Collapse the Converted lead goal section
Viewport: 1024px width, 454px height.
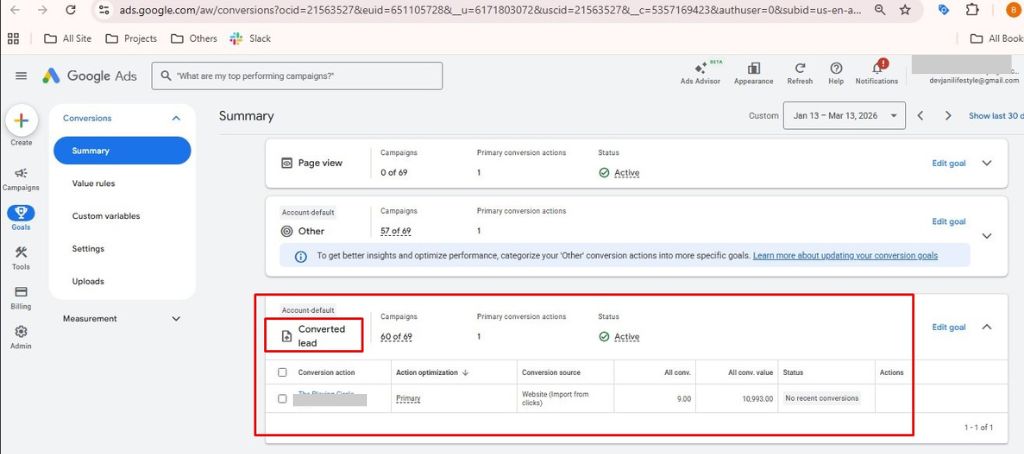click(987, 327)
